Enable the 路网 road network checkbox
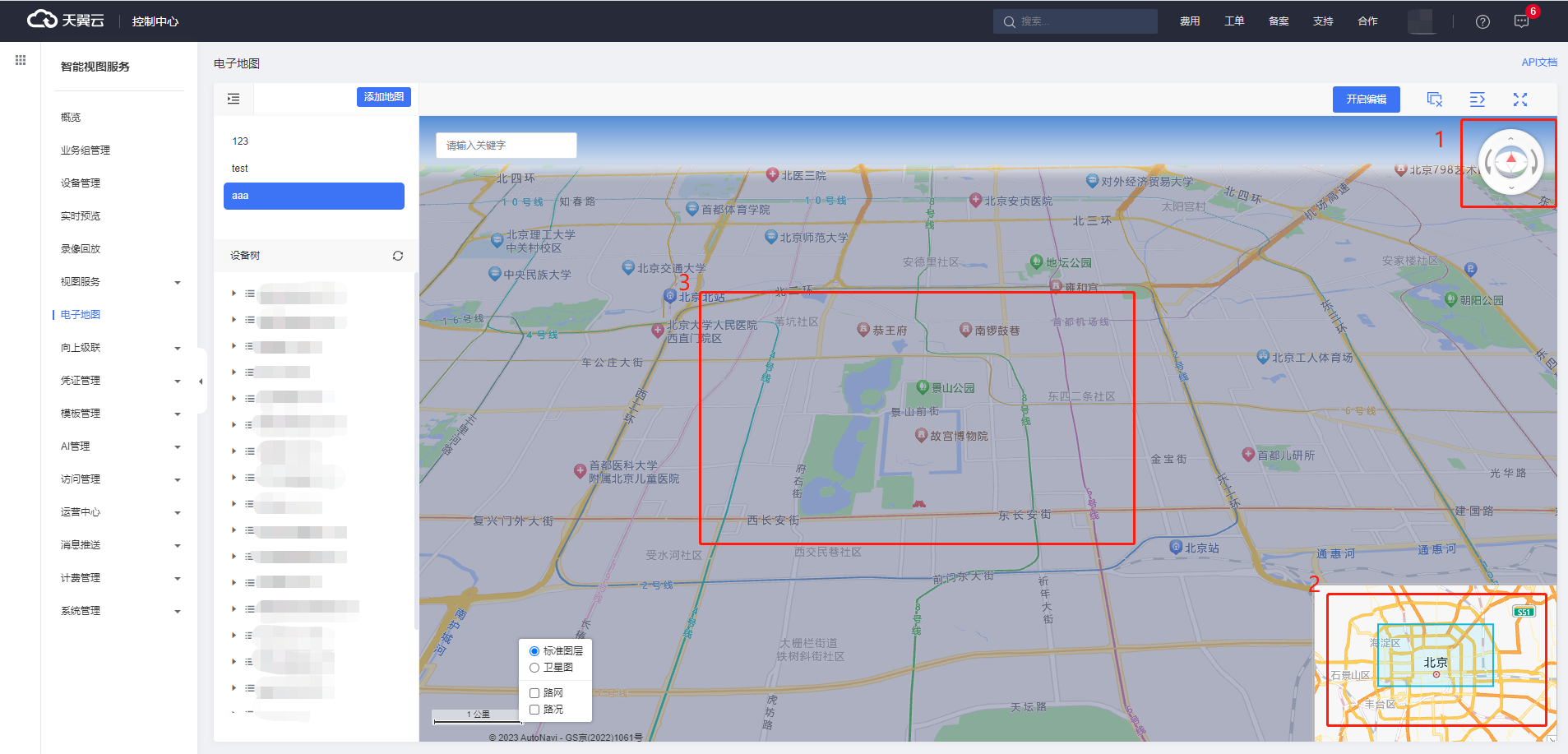 pos(534,693)
